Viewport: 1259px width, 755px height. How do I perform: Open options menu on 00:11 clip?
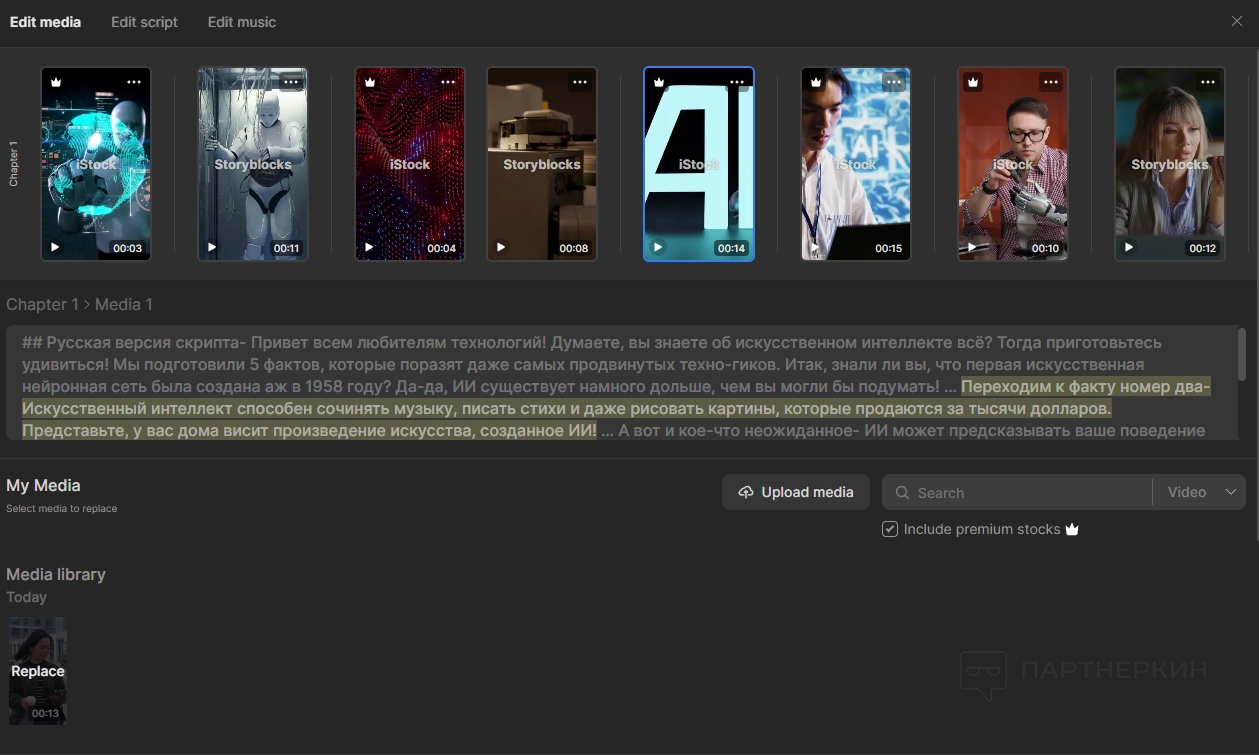(291, 82)
